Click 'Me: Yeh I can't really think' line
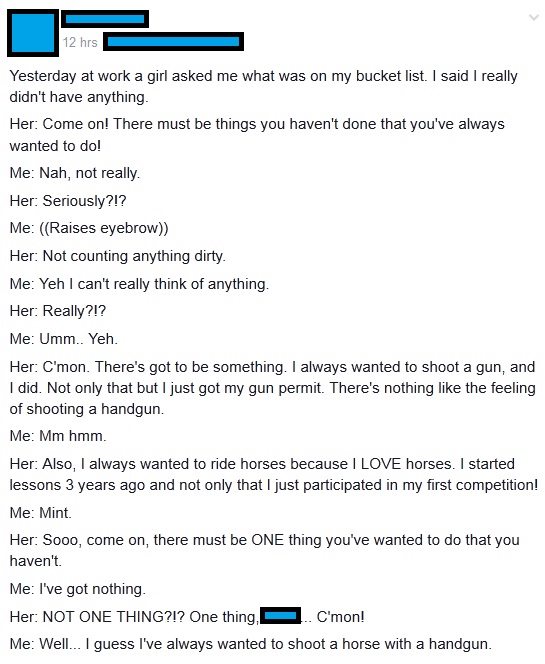Image resolution: width=545 pixels, height=664 pixels. pyautogui.click(x=139, y=284)
